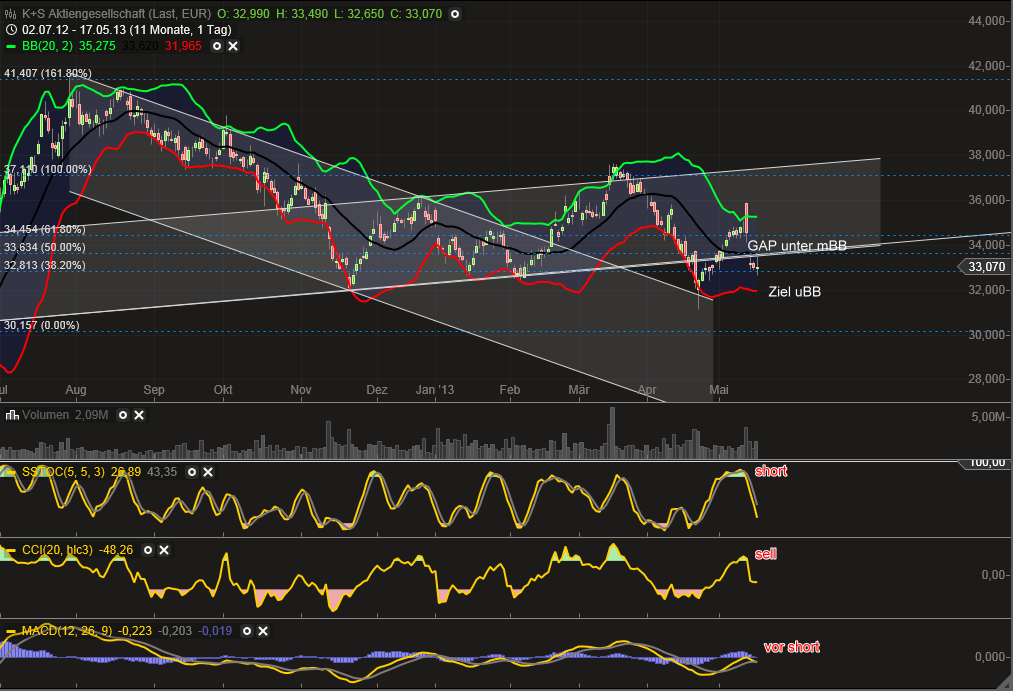Click the Jan '13 label on time axis
Screen dimensions: 1013x691
[x=435, y=389]
